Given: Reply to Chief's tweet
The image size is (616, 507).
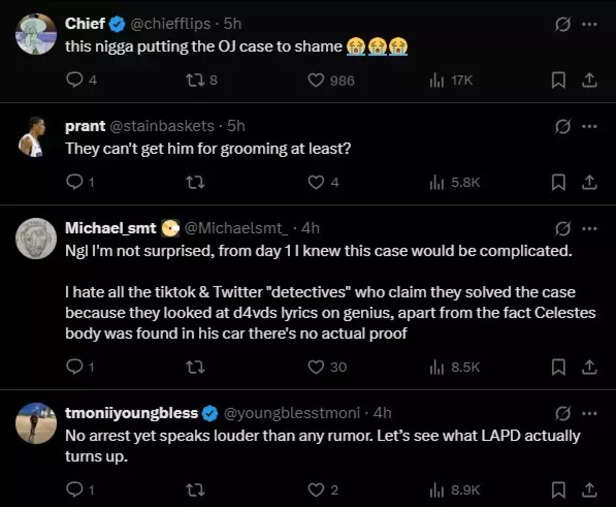Looking at the screenshot, I should point(74,80).
